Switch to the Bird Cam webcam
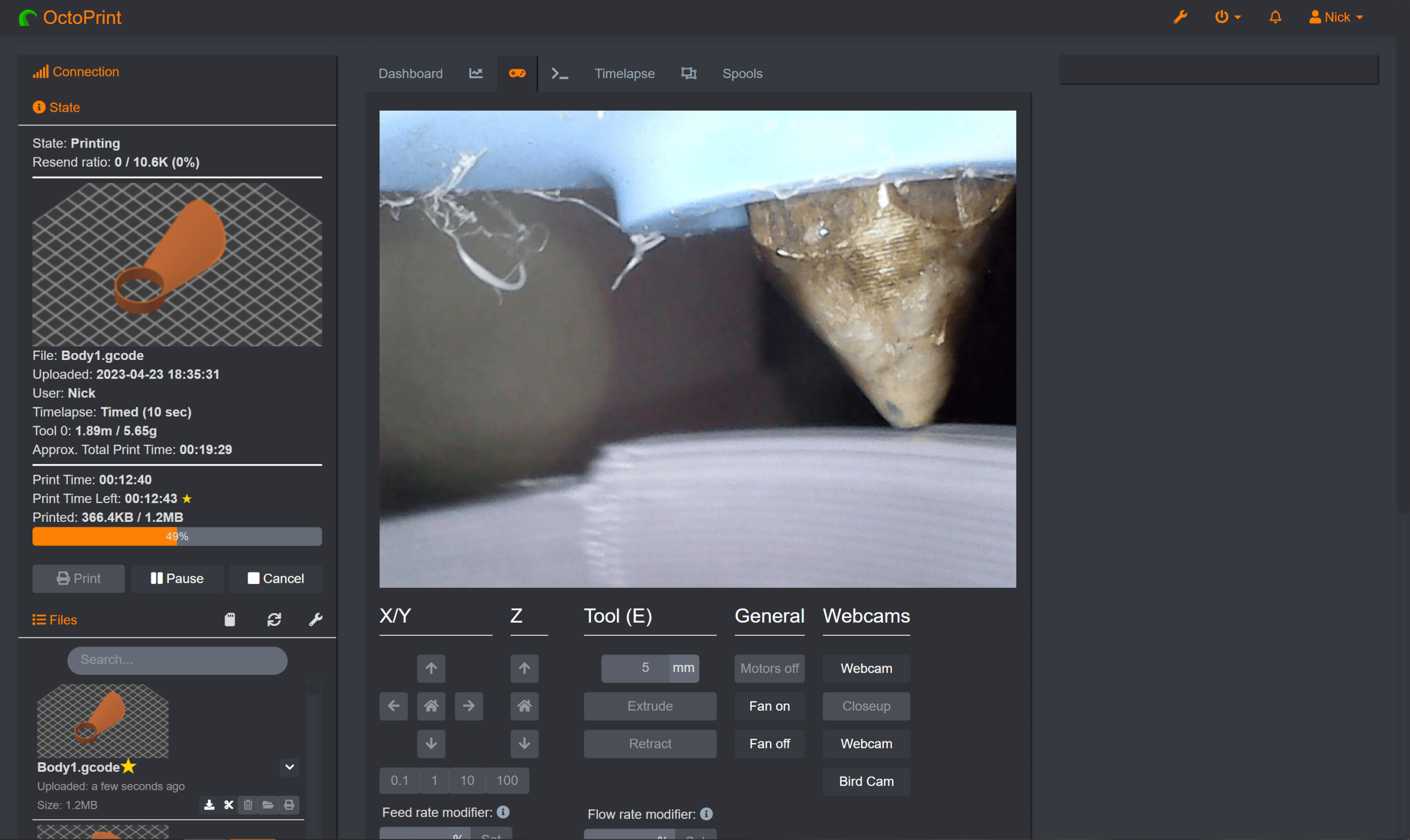Image resolution: width=1410 pixels, height=840 pixels. [x=866, y=782]
